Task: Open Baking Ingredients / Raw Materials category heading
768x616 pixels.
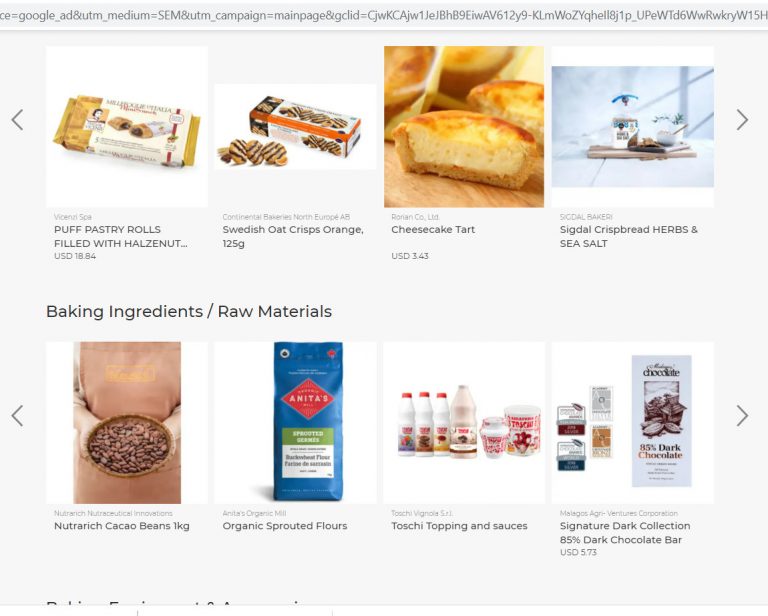Action: (189, 311)
